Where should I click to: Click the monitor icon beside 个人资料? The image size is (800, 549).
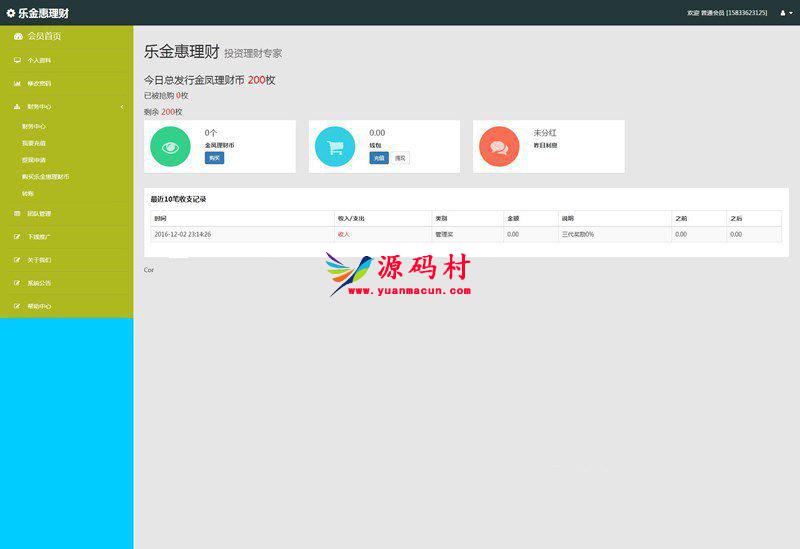[17, 61]
